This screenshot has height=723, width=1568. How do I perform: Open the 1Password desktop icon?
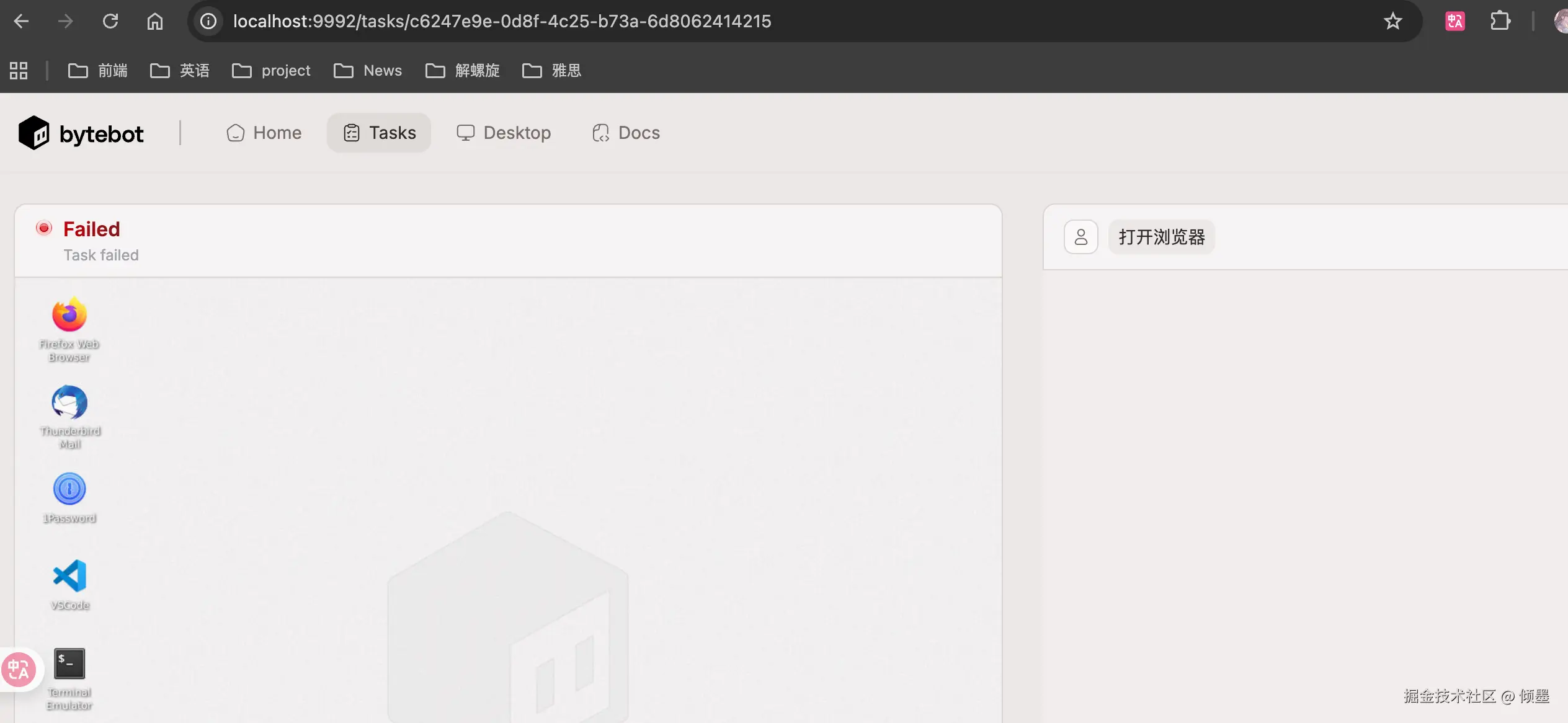click(69, 489)
